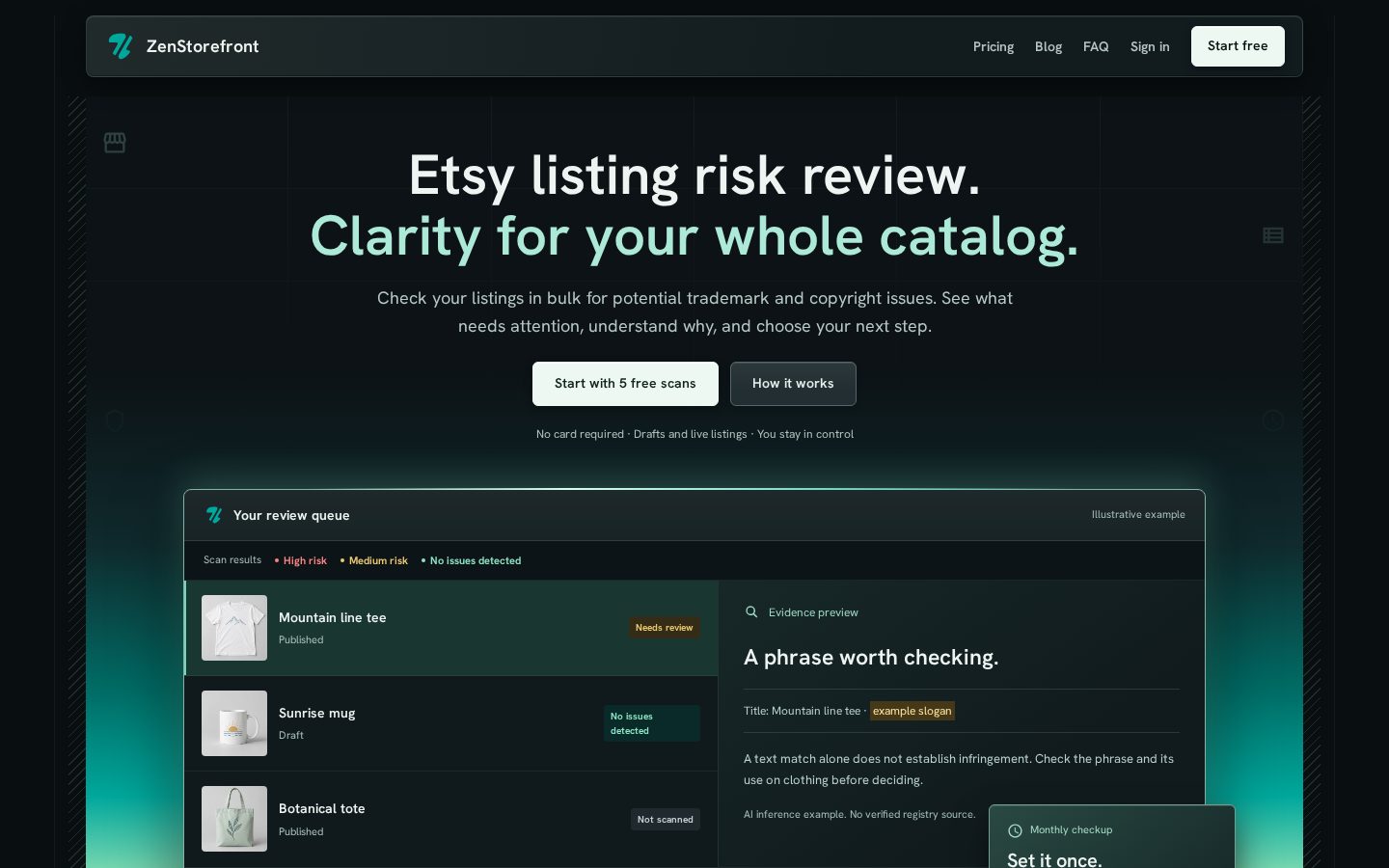1389x868 pixels.
Task: Click the Evidence preview label
Action: pyautogui.click(x=813, y=612)
